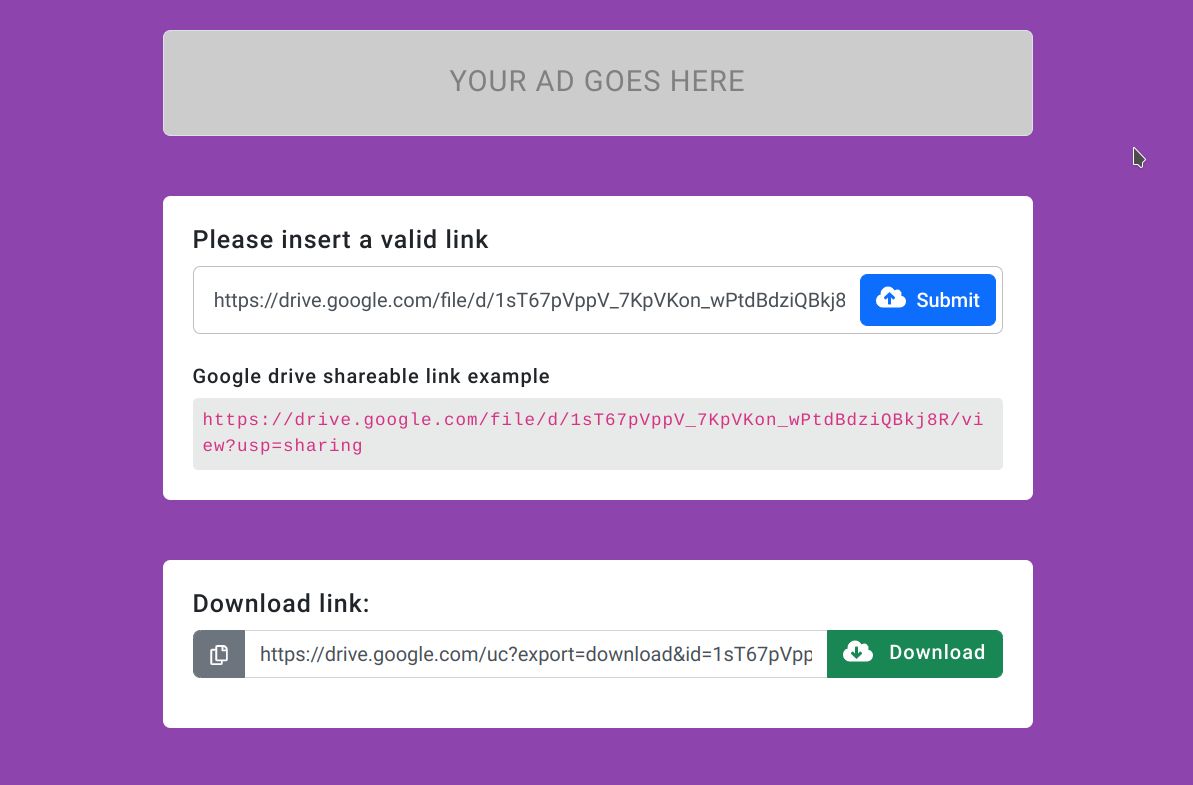Click the cloud upload icon on Submit
Viewport: 1193px width, 785px height.
pyautogui.click(x=890, y=298)
